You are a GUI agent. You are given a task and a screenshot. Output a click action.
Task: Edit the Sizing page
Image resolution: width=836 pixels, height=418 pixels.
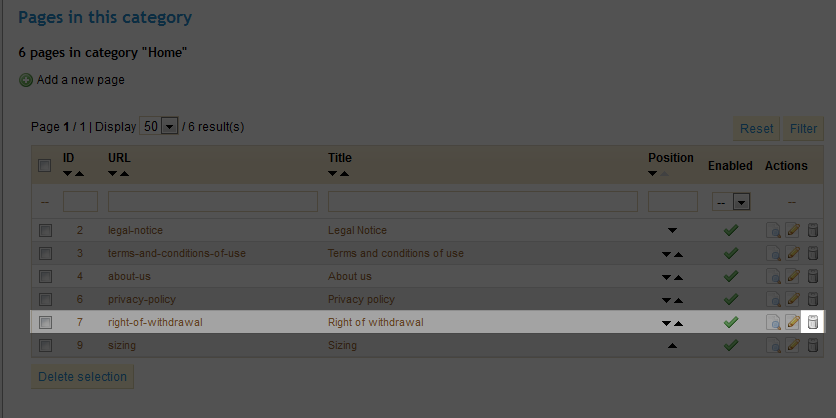pyautogui.click(x=793, y=345)
